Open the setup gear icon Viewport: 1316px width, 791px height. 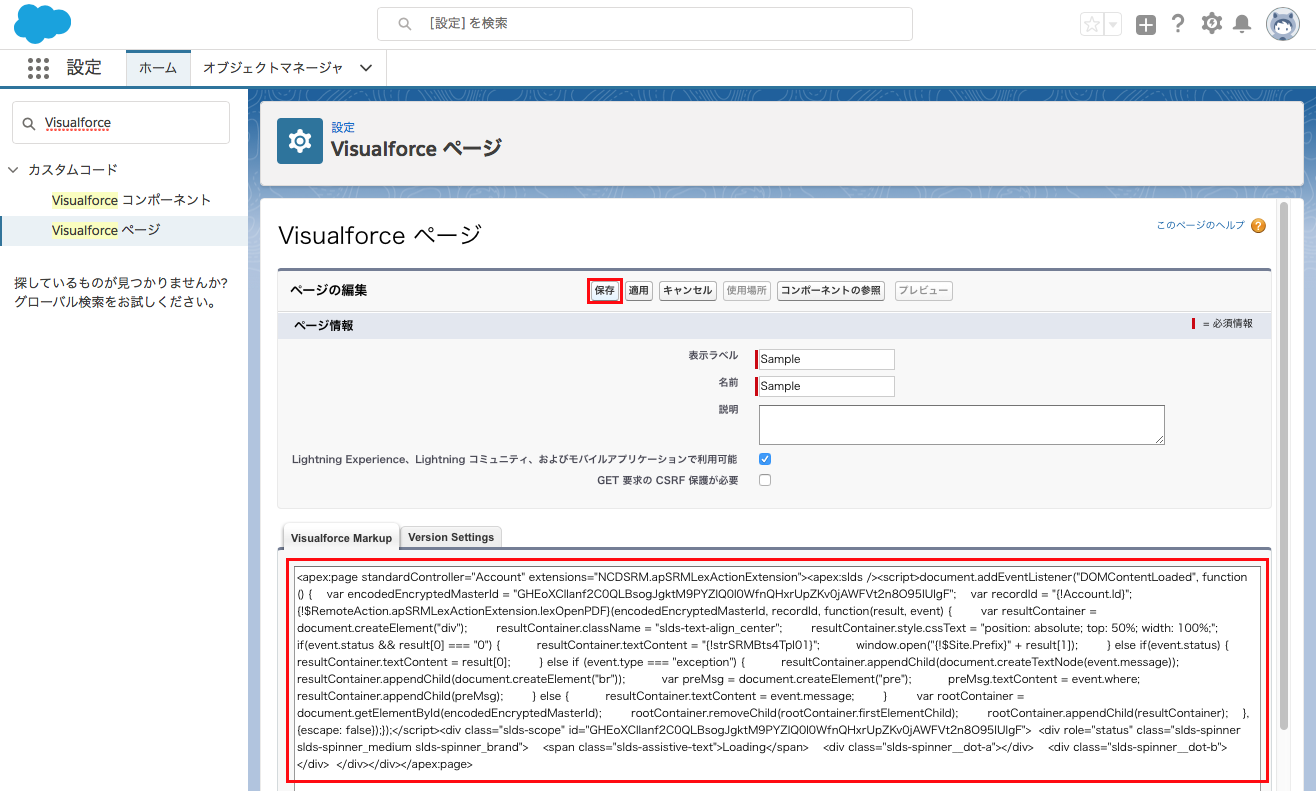click(1212, 24)
